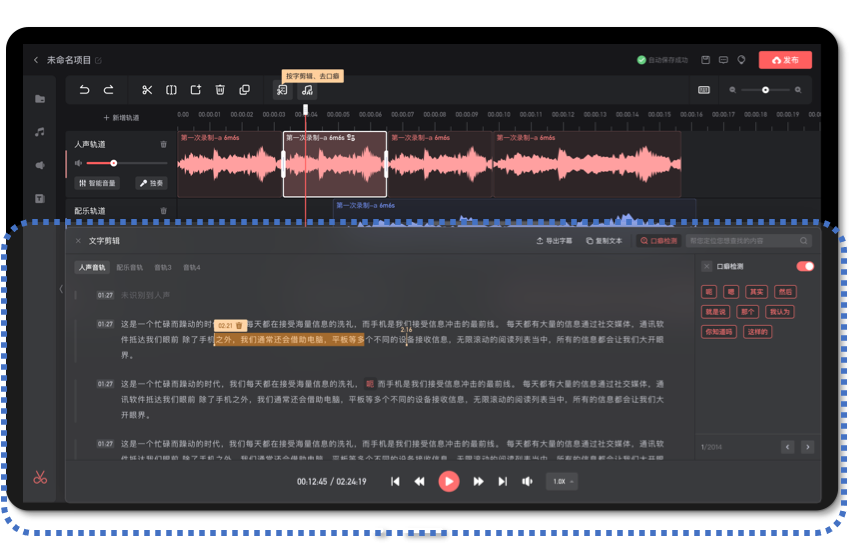This screenshot has width=858, height=546.
Task: Go to next filler word result arrow
Action: [x=808, y=447]
